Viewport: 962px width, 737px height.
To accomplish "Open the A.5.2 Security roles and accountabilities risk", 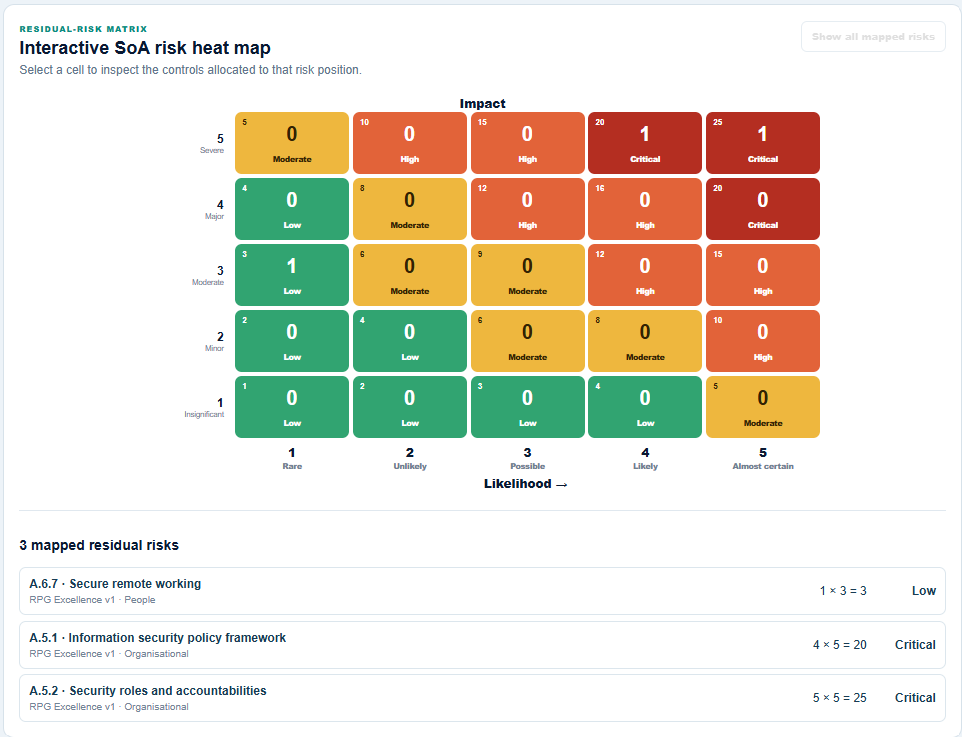I will 482,698.
